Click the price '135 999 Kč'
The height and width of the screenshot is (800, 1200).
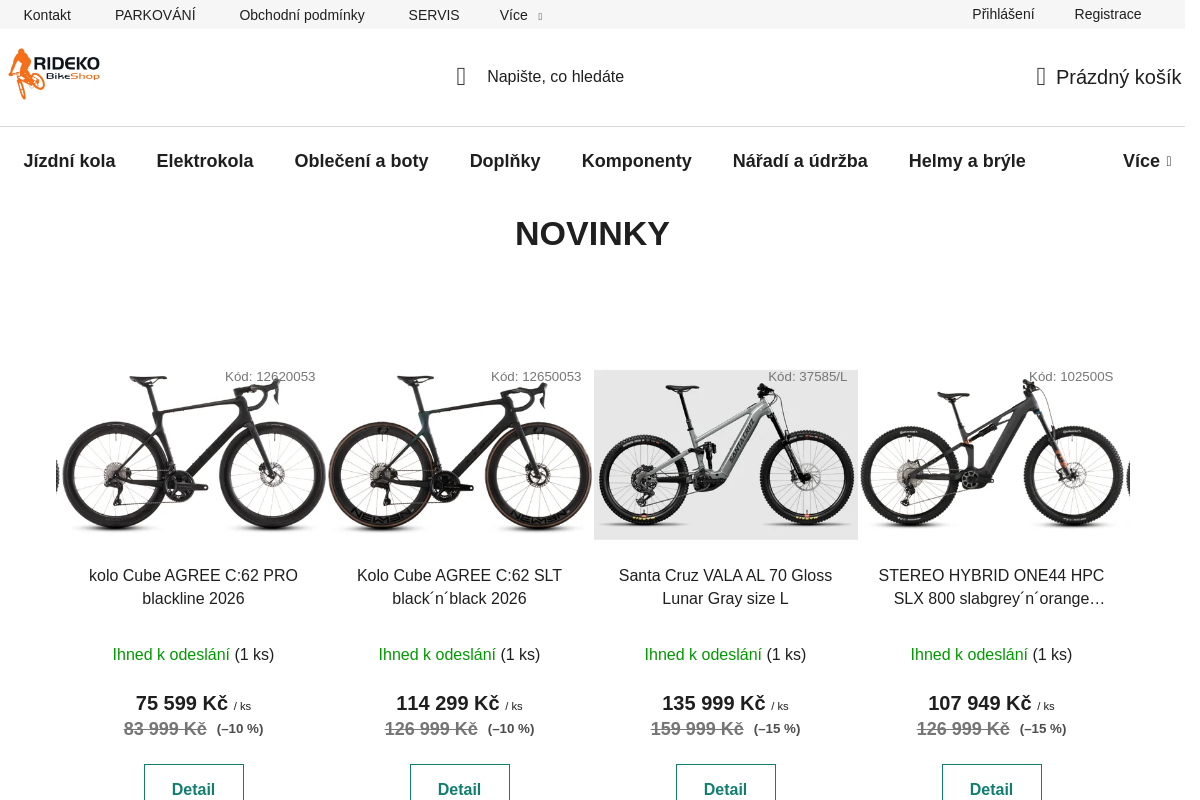[713, 703]
